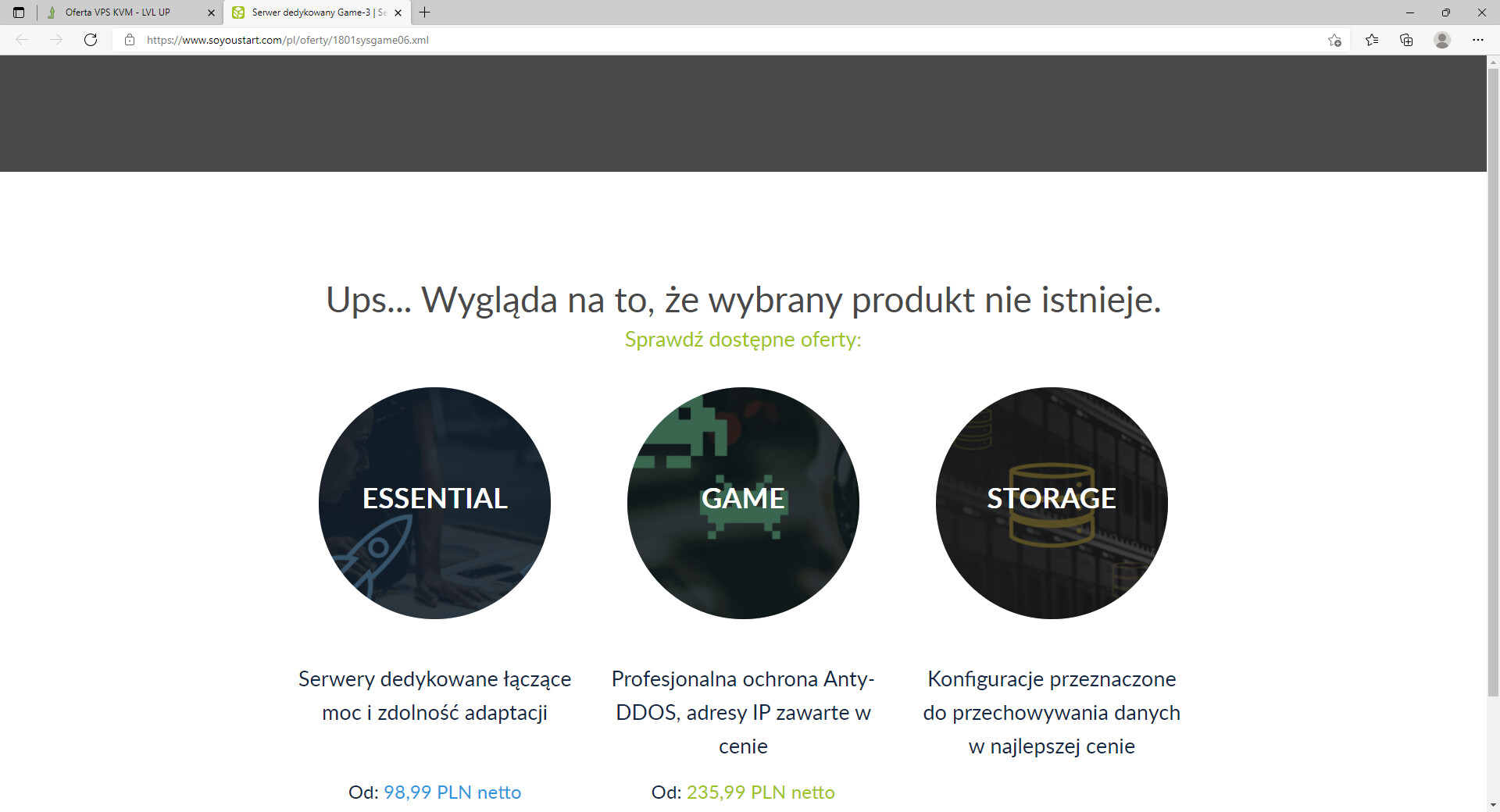1500x812 pixels.
Task: Select the Serwer dedykowany Game-3 tab
Action: 311,12
